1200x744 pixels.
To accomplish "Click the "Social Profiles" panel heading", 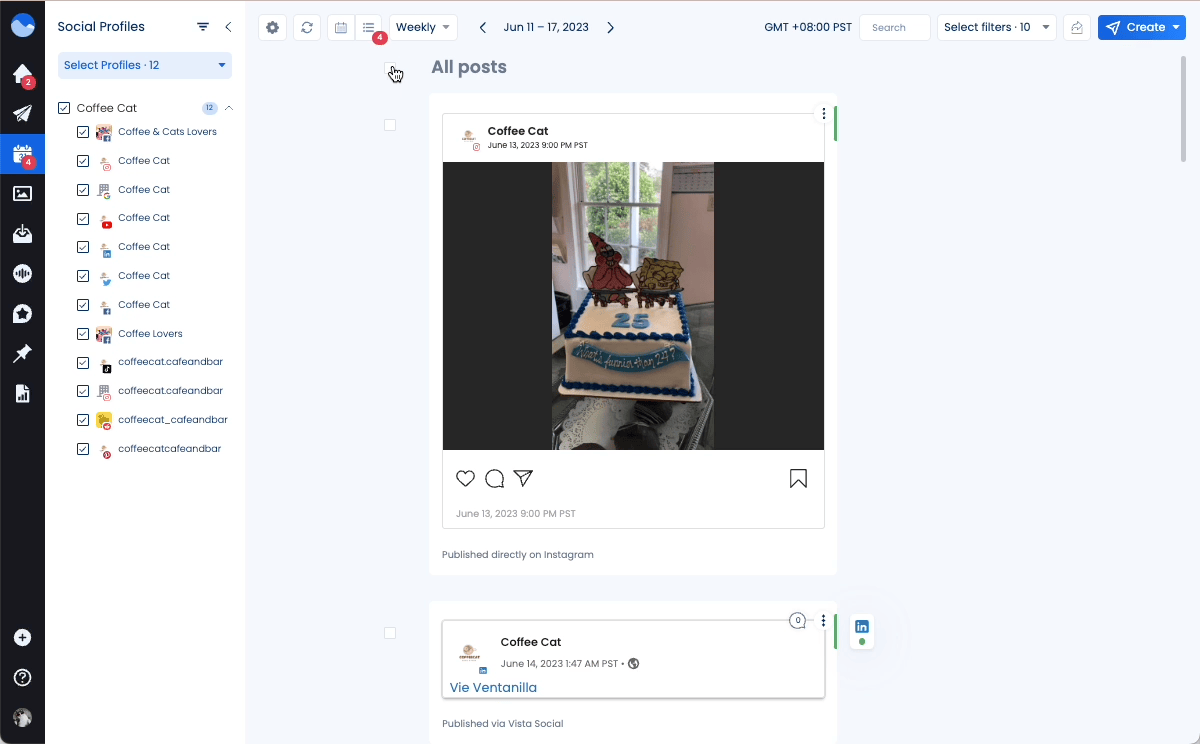I will coord(101,27).
